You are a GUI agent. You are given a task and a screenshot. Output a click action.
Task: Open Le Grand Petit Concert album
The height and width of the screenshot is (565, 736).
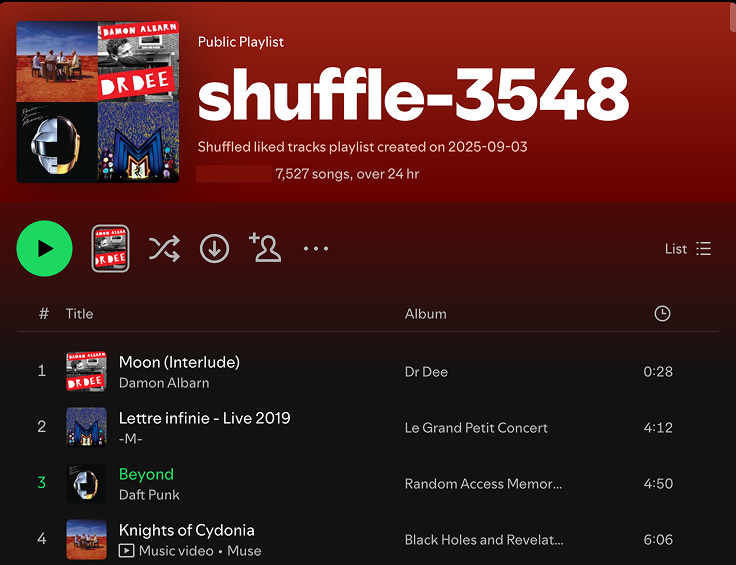point(476,428)
